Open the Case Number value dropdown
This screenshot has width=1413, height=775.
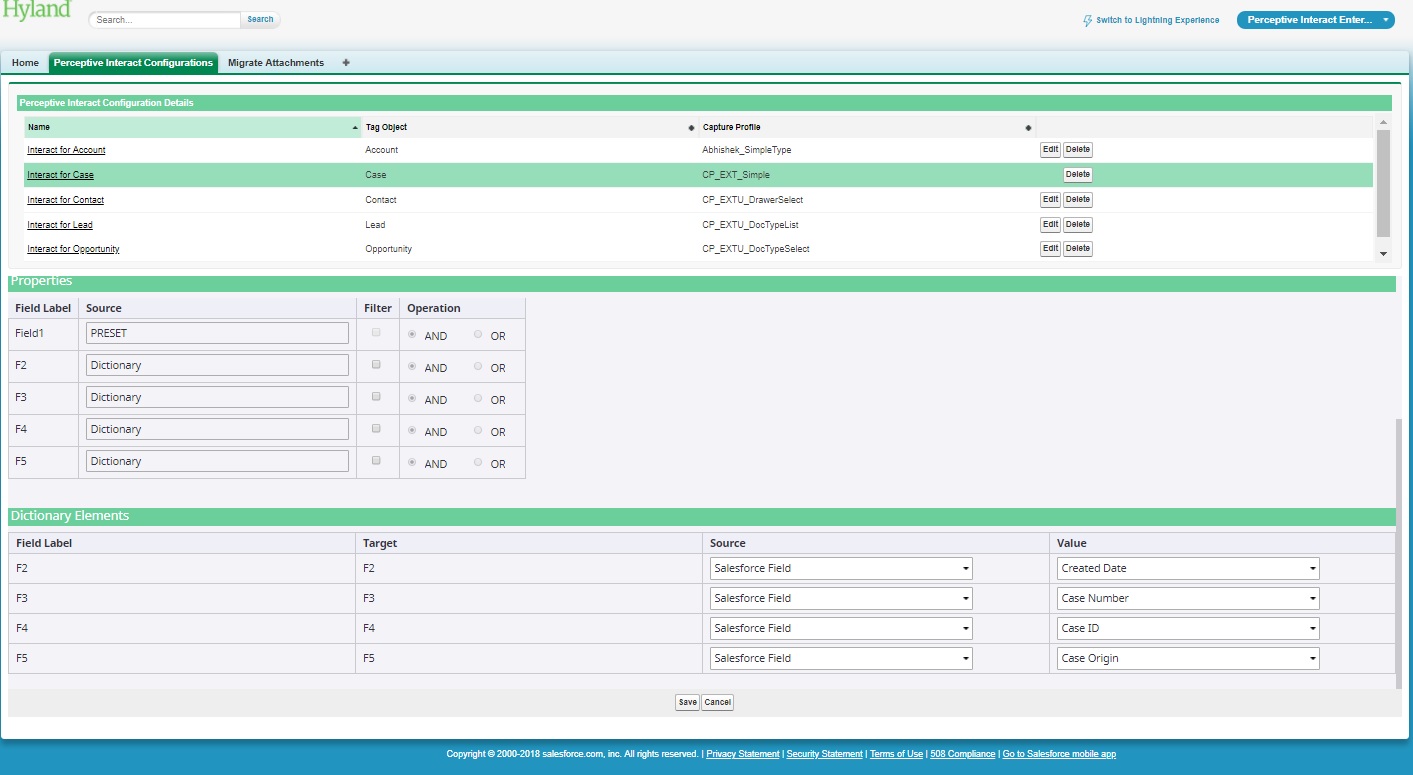1188,599
